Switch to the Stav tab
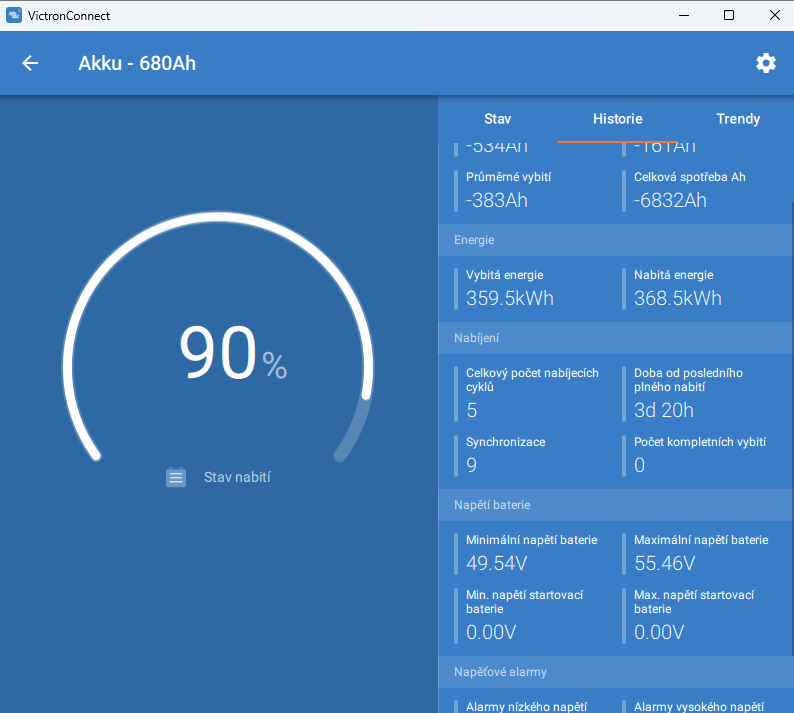The height and width of the screenshot is (713, 794). click(497, 119)
